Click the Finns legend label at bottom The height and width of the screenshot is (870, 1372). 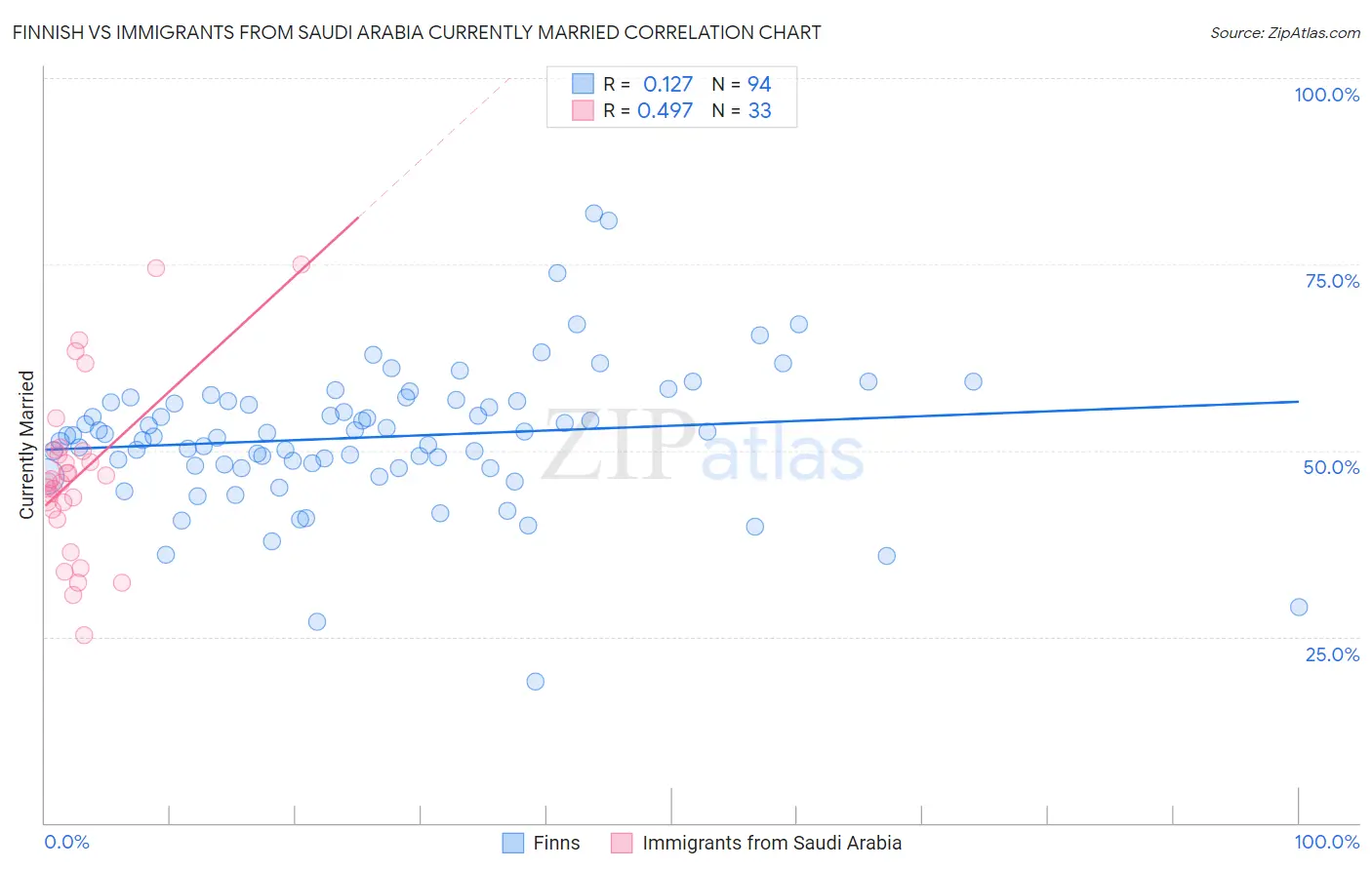(x=556, y=843)
